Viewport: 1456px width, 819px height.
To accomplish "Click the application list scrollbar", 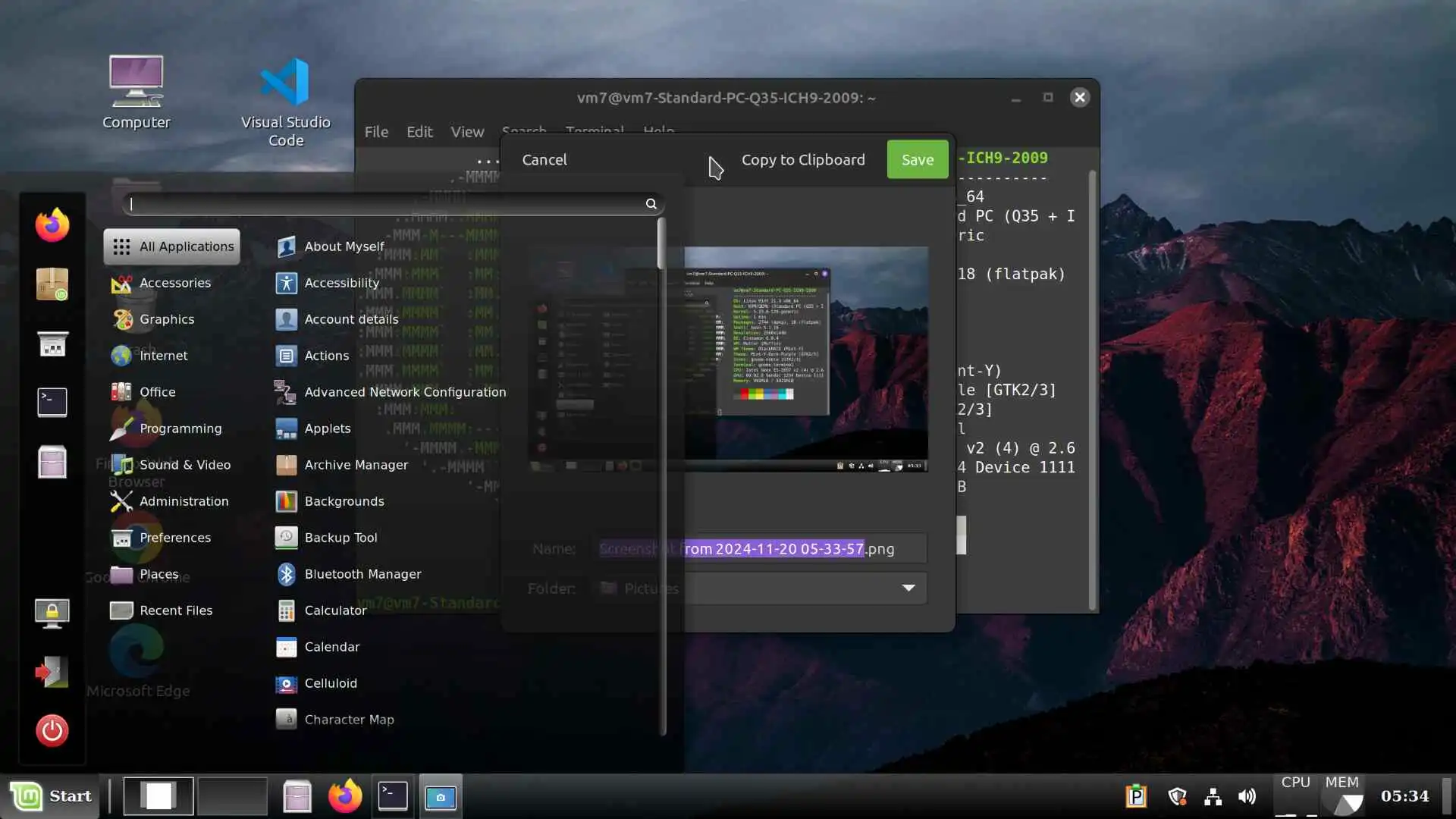I will point(661,244).
